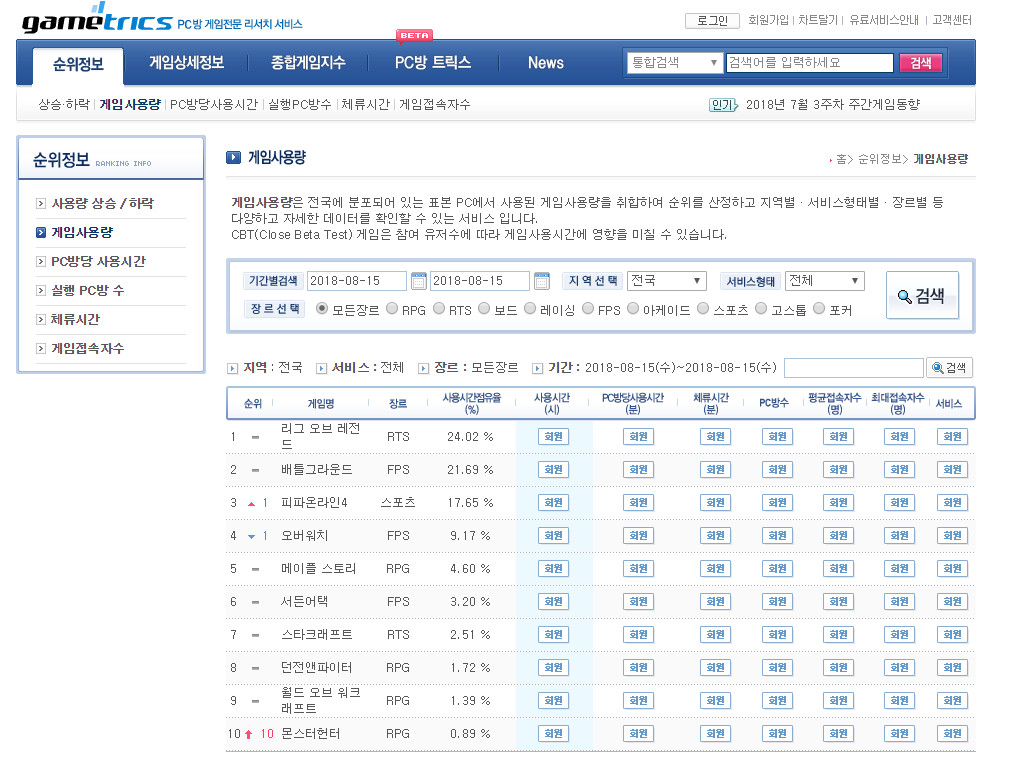Screen dimensions: 1019x763
Task: Click the BETA badge above PC방 트릭스
Action: tap(414, 36)
